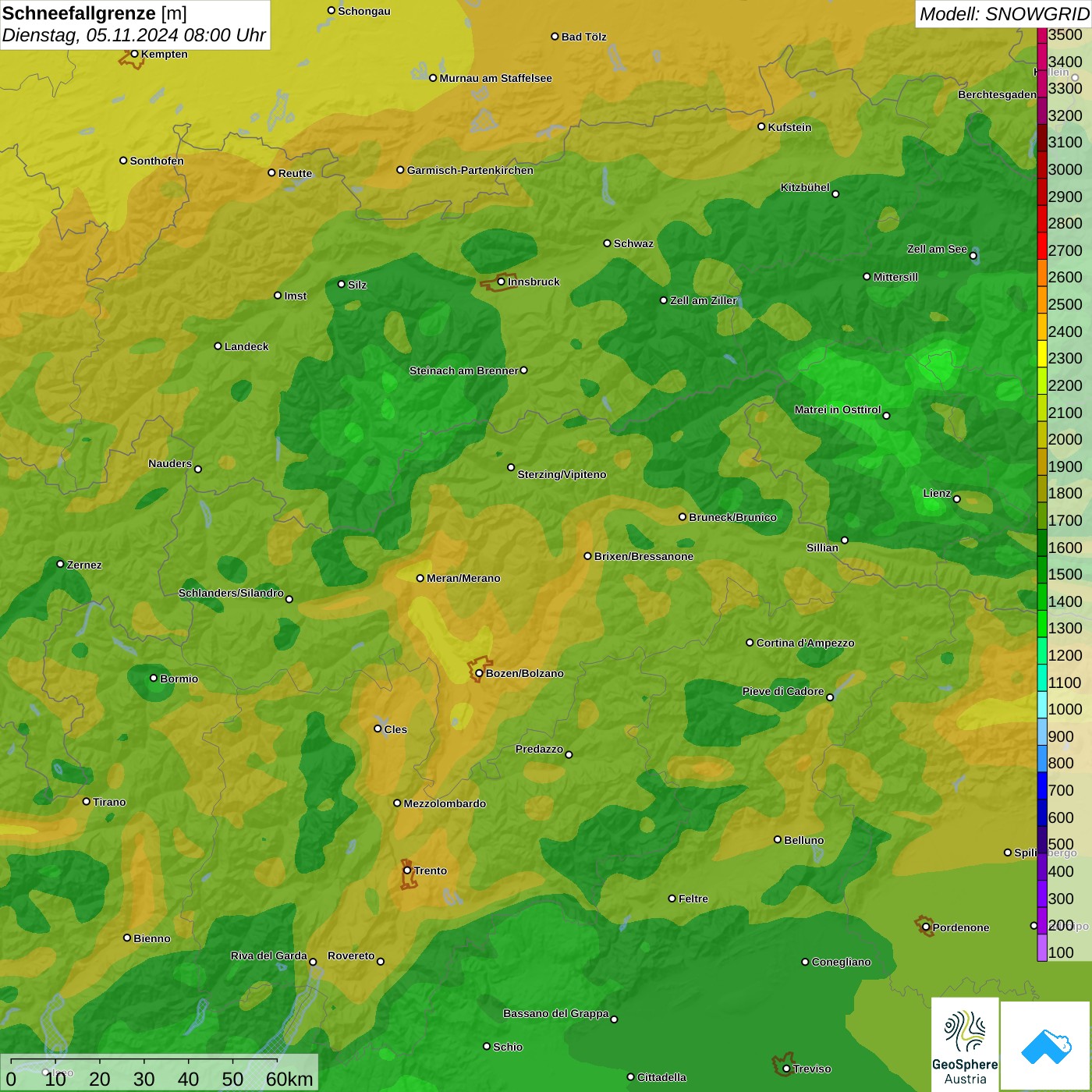
Task: Select the Treviso city marker
Action: (x=786, y=1069)
